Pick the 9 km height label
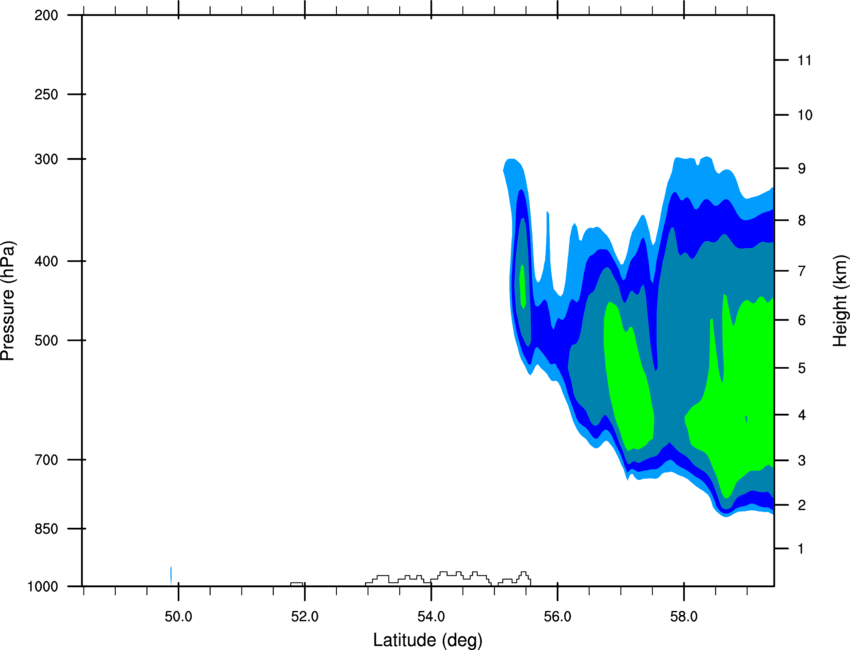 802,169
